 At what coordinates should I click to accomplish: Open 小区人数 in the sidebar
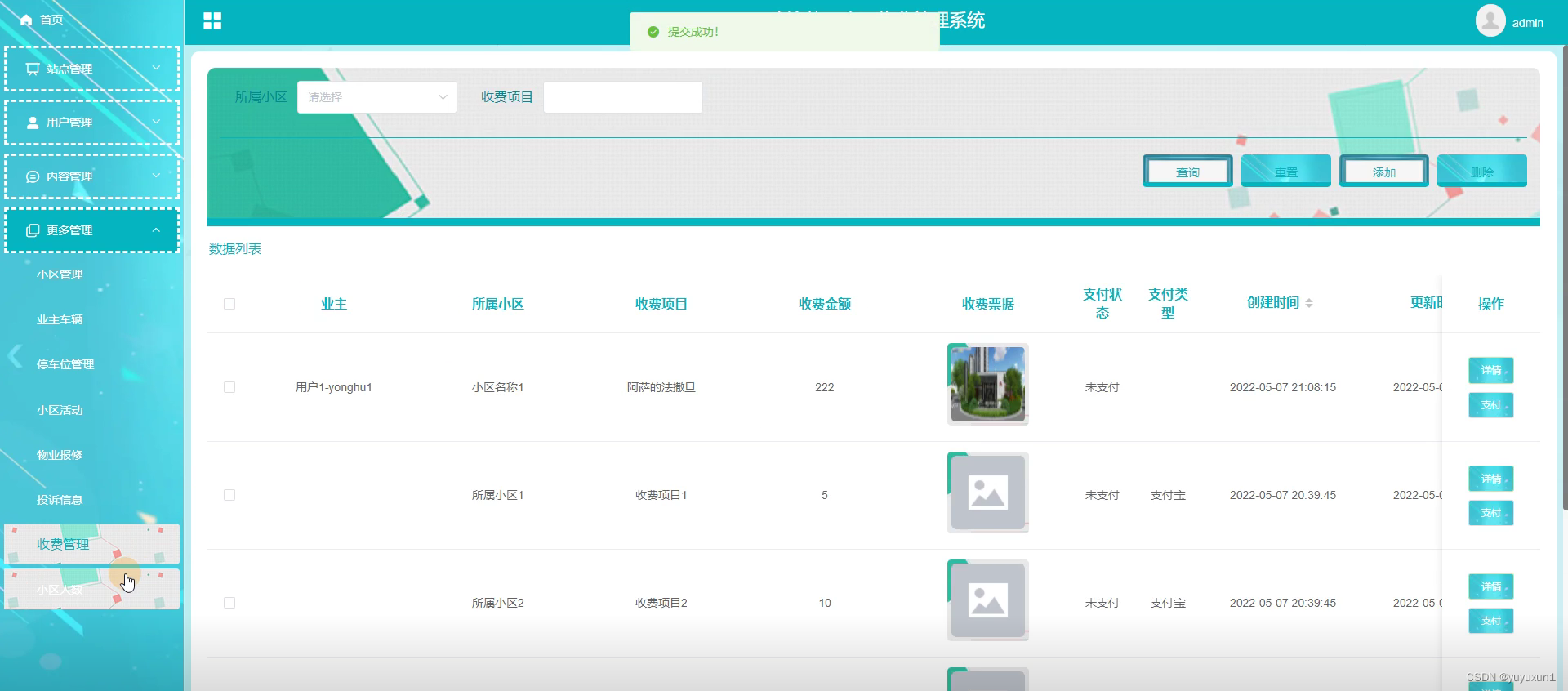point(91,589)
